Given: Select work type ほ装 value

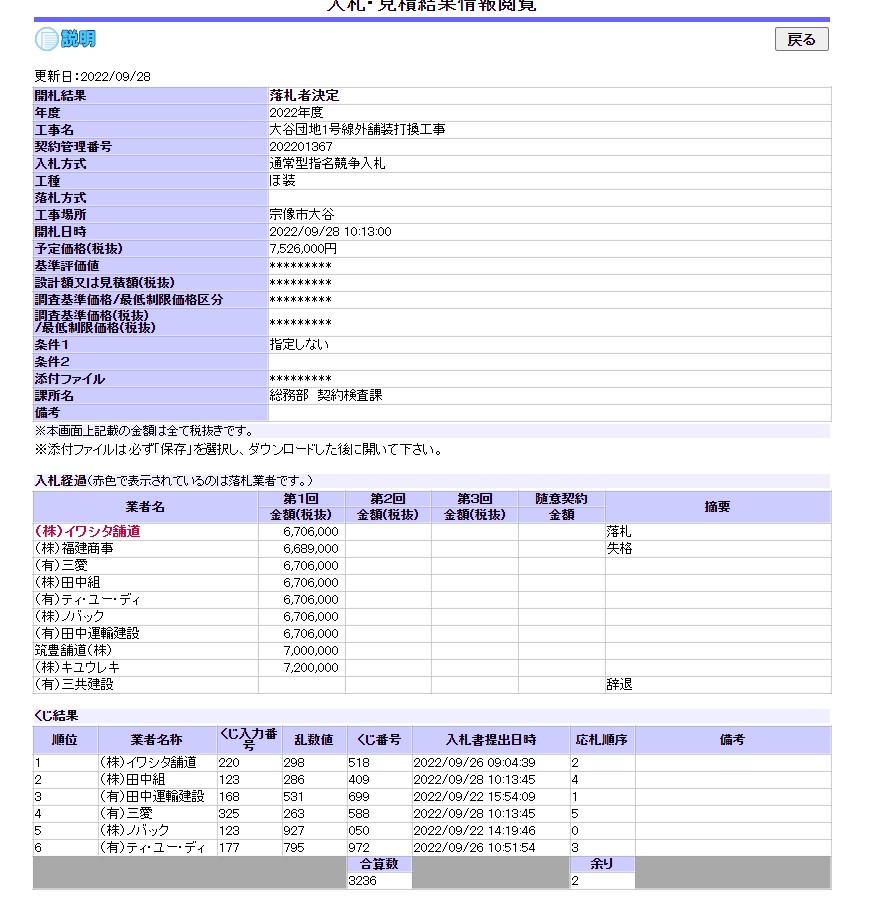Looking at the screenshot, I should pos(282,181).
